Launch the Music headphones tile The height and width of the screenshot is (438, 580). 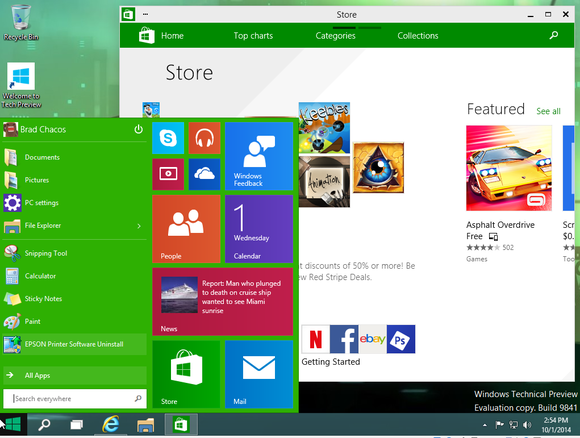[204, 138]
